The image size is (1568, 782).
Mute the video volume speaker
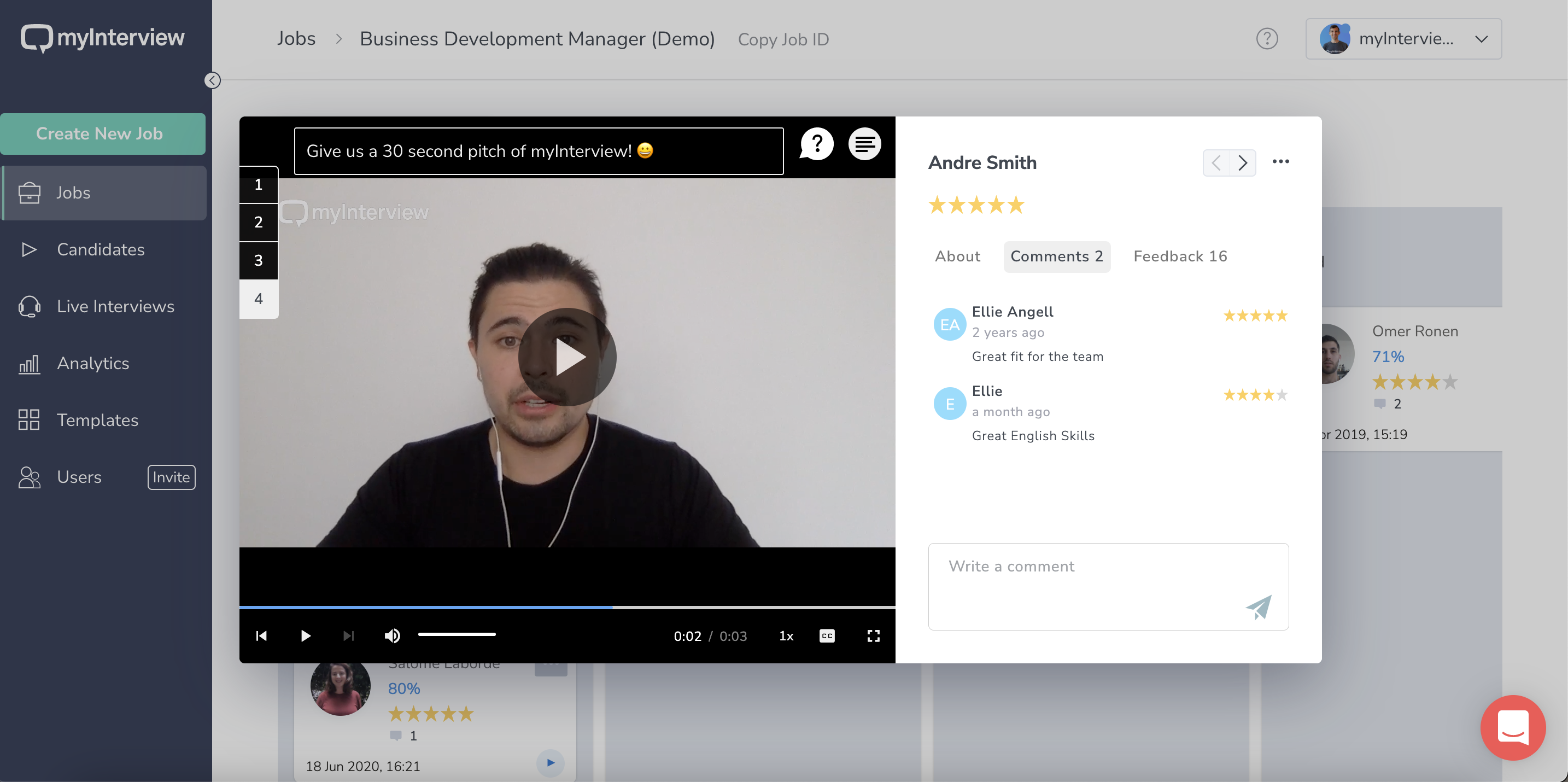393,636
